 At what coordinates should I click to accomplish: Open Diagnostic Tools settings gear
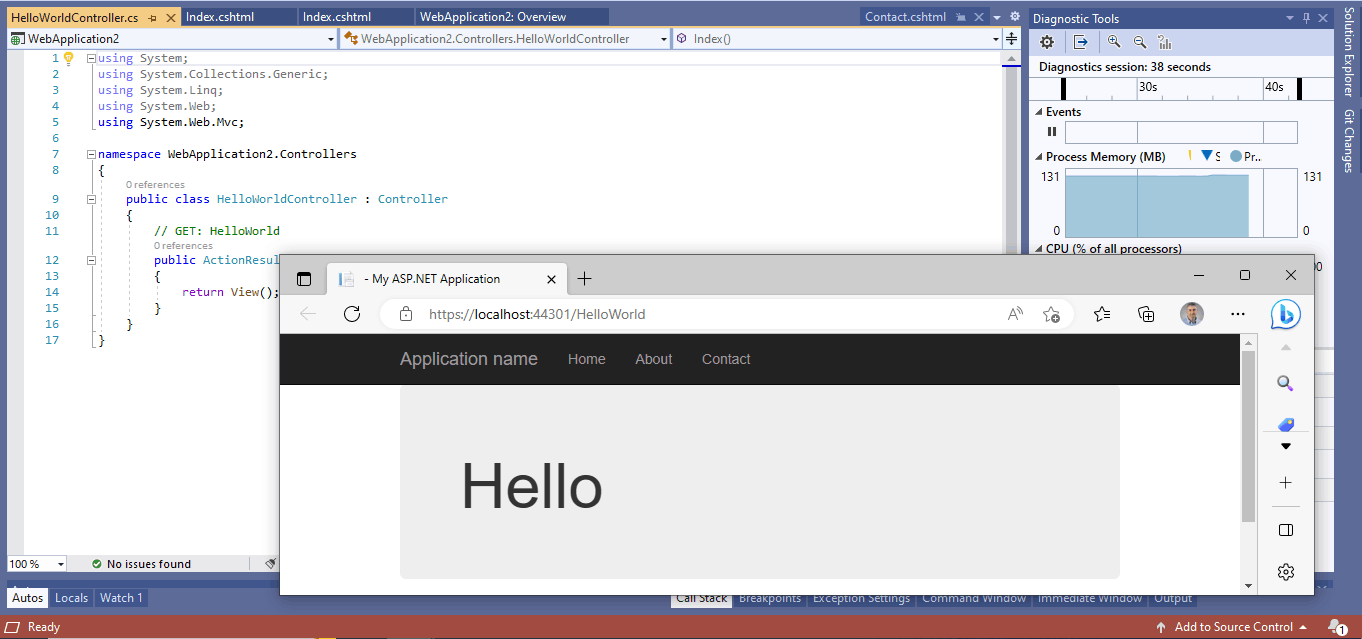click(x=1047, y=42)
